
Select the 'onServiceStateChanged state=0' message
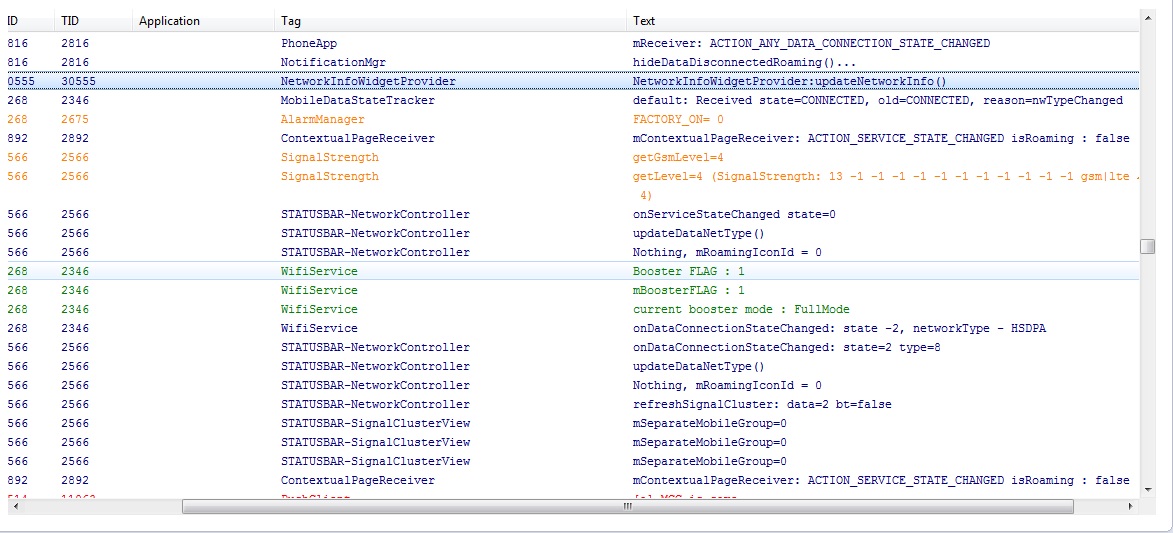coord(734,214)
